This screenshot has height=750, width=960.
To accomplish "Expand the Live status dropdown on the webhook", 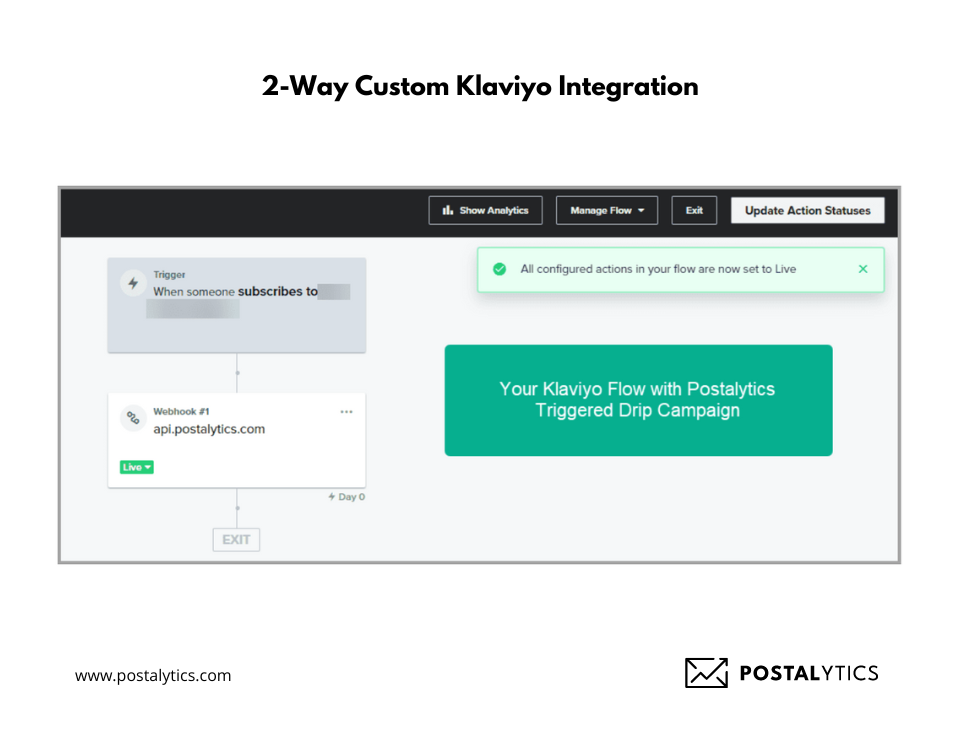I will pos(135,466).
